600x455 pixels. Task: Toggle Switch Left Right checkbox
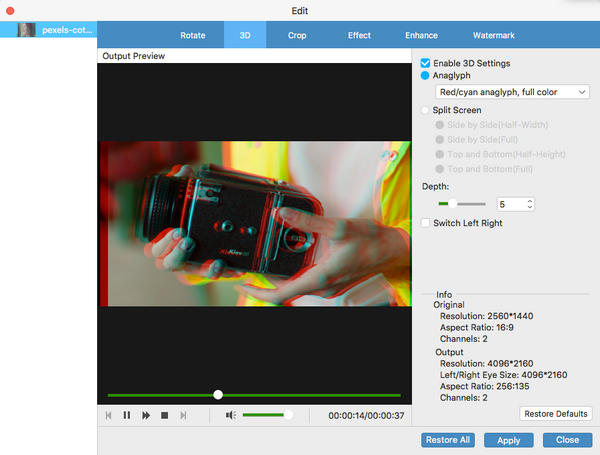point(426,223)
